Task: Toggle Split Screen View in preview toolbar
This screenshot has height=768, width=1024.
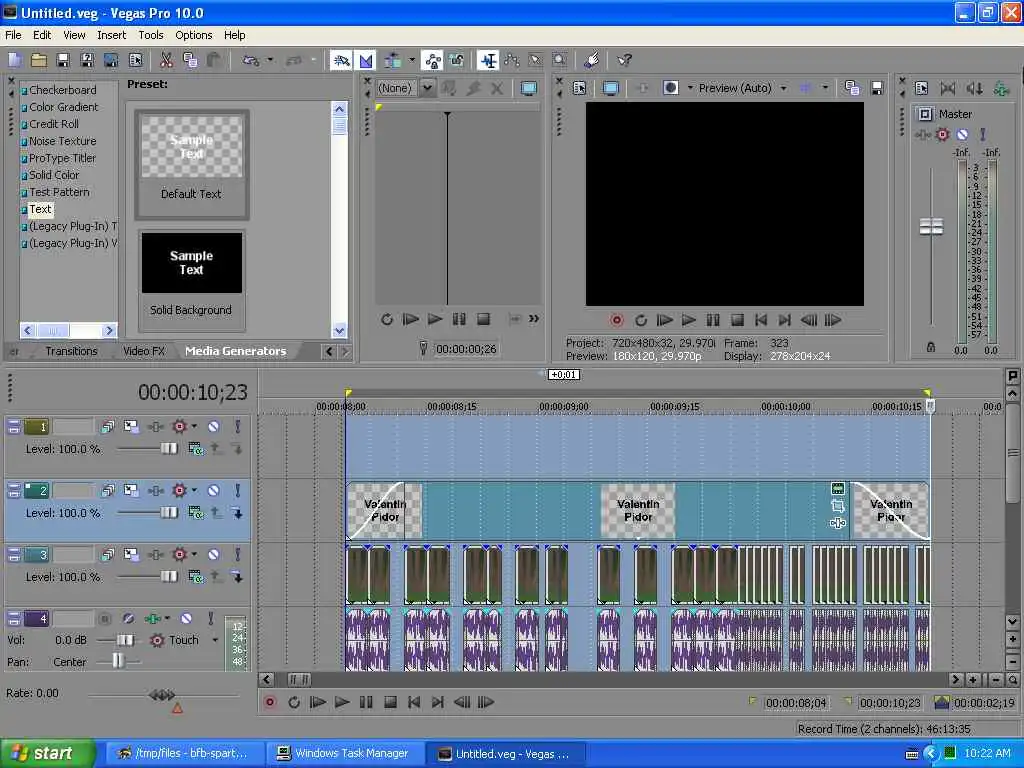Action: coord(670,88)
